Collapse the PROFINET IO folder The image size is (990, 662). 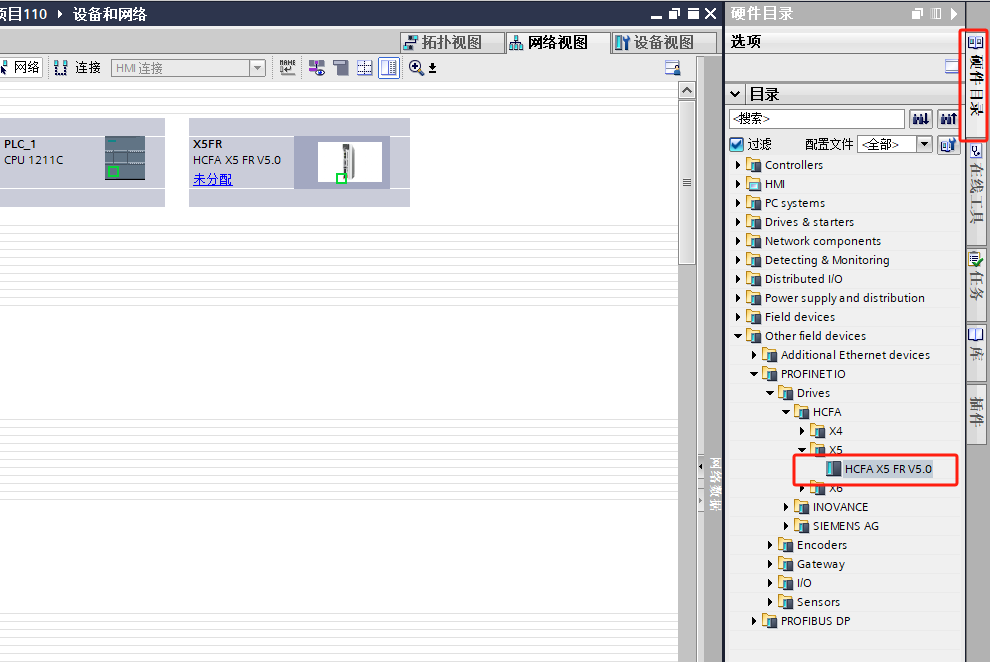754,374
